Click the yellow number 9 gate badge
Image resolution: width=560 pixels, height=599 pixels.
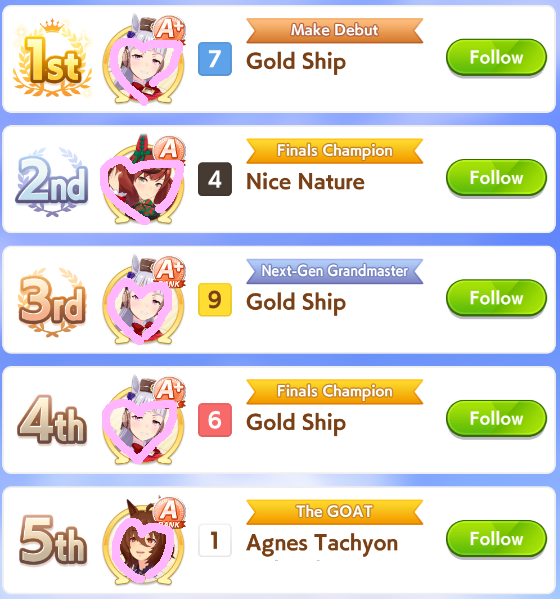click(x=215, y=300)
